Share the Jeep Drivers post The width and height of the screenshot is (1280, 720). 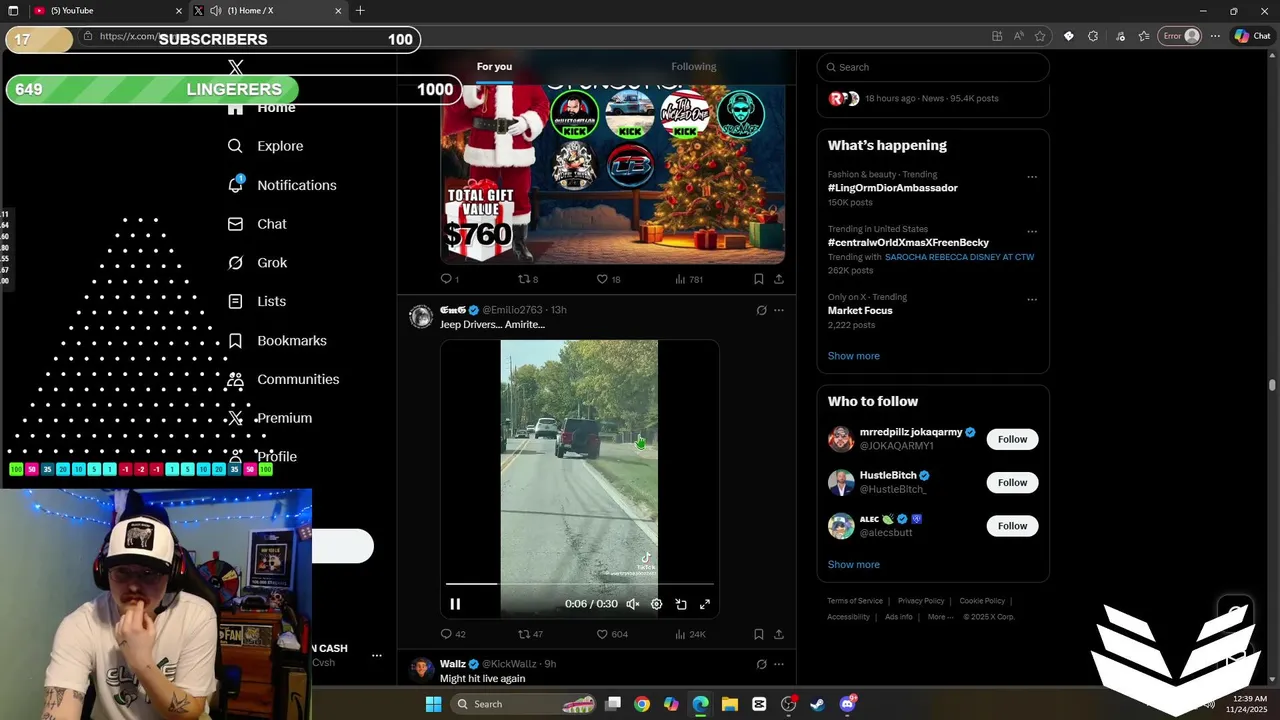point(779,634)
